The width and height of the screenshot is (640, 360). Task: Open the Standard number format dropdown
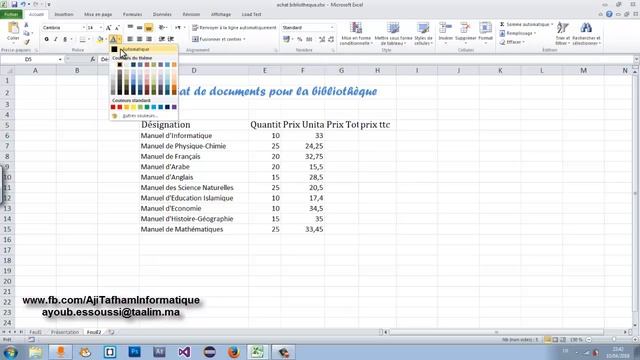coord(332,28)
